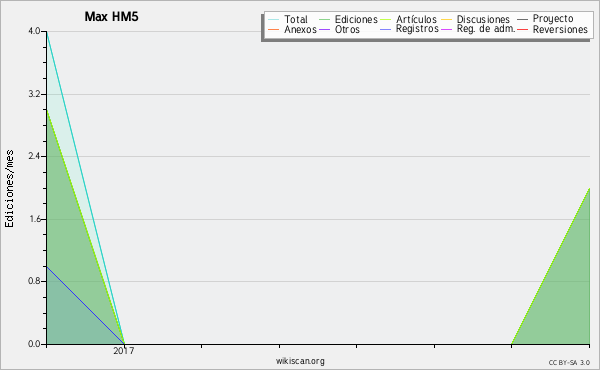Click the Anexos legend label

pyautogui.click(x=300, y=29)
